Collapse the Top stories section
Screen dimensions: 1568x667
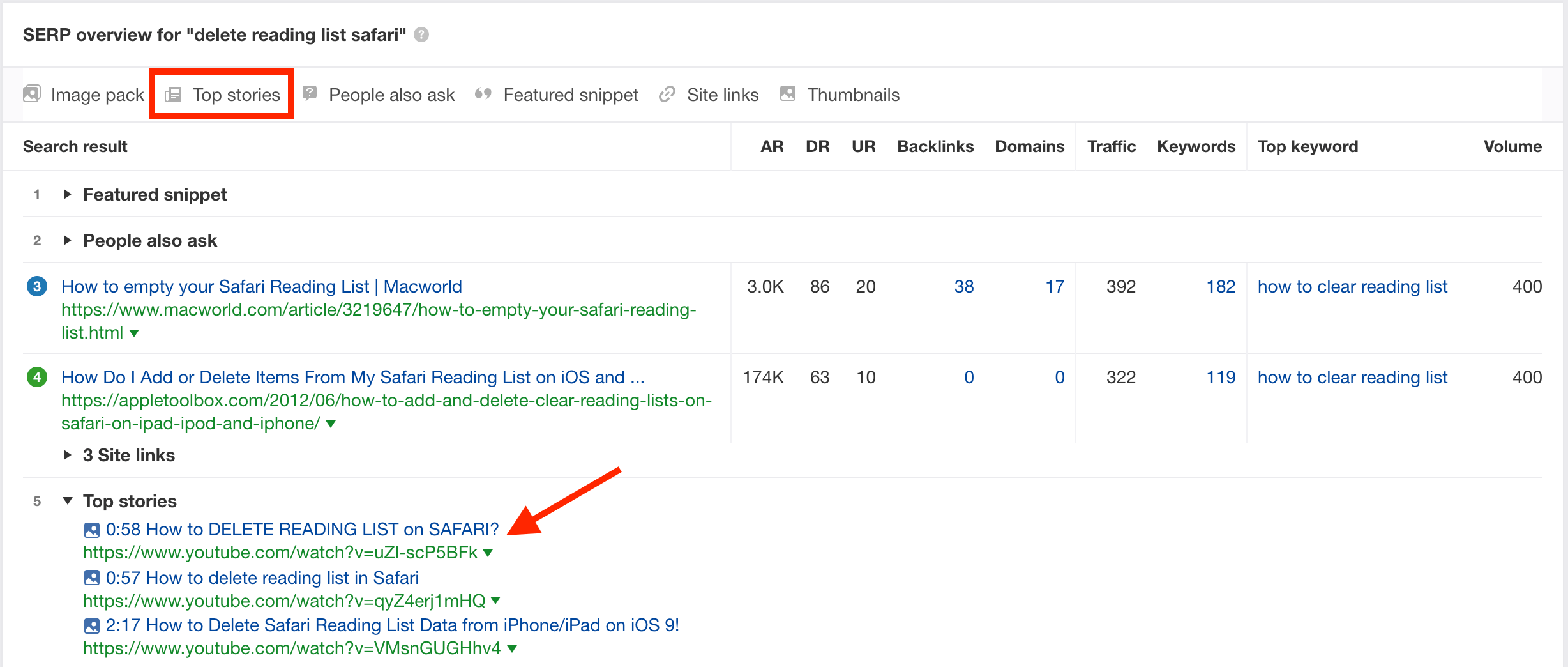pyautogui.click(x=67, y=501)
